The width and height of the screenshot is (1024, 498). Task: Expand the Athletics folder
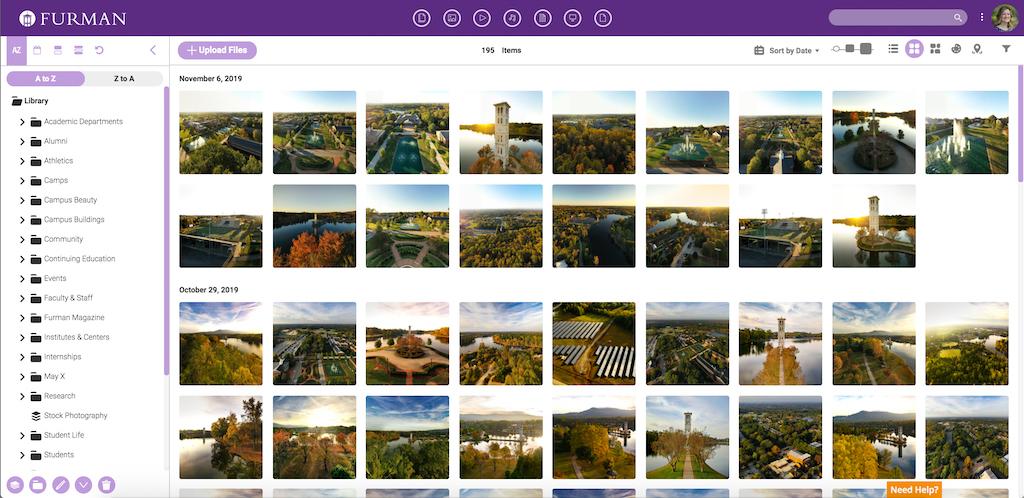(22, 161)
